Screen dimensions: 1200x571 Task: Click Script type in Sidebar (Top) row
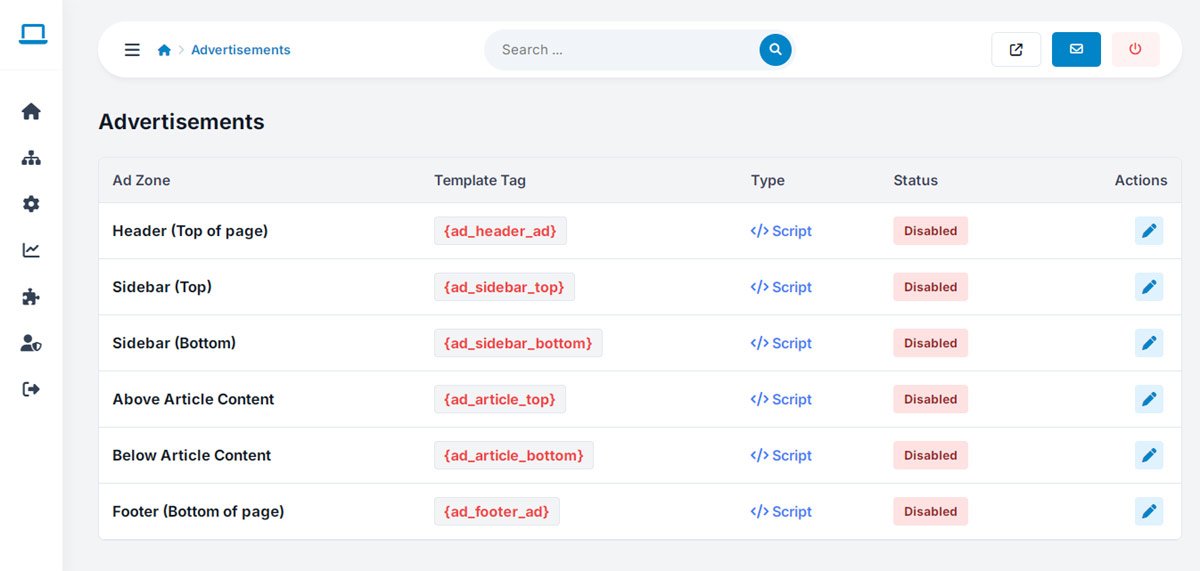pyautogui.click(x=781, y=287)
